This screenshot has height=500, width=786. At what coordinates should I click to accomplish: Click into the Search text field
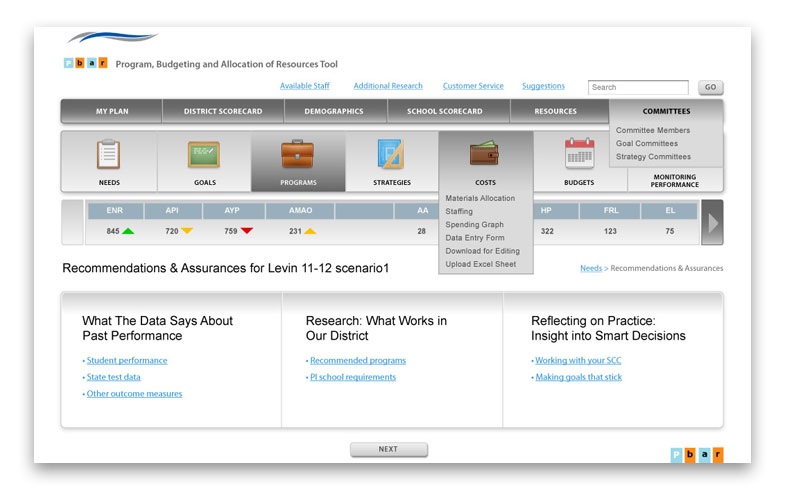(x=637, y=87)
